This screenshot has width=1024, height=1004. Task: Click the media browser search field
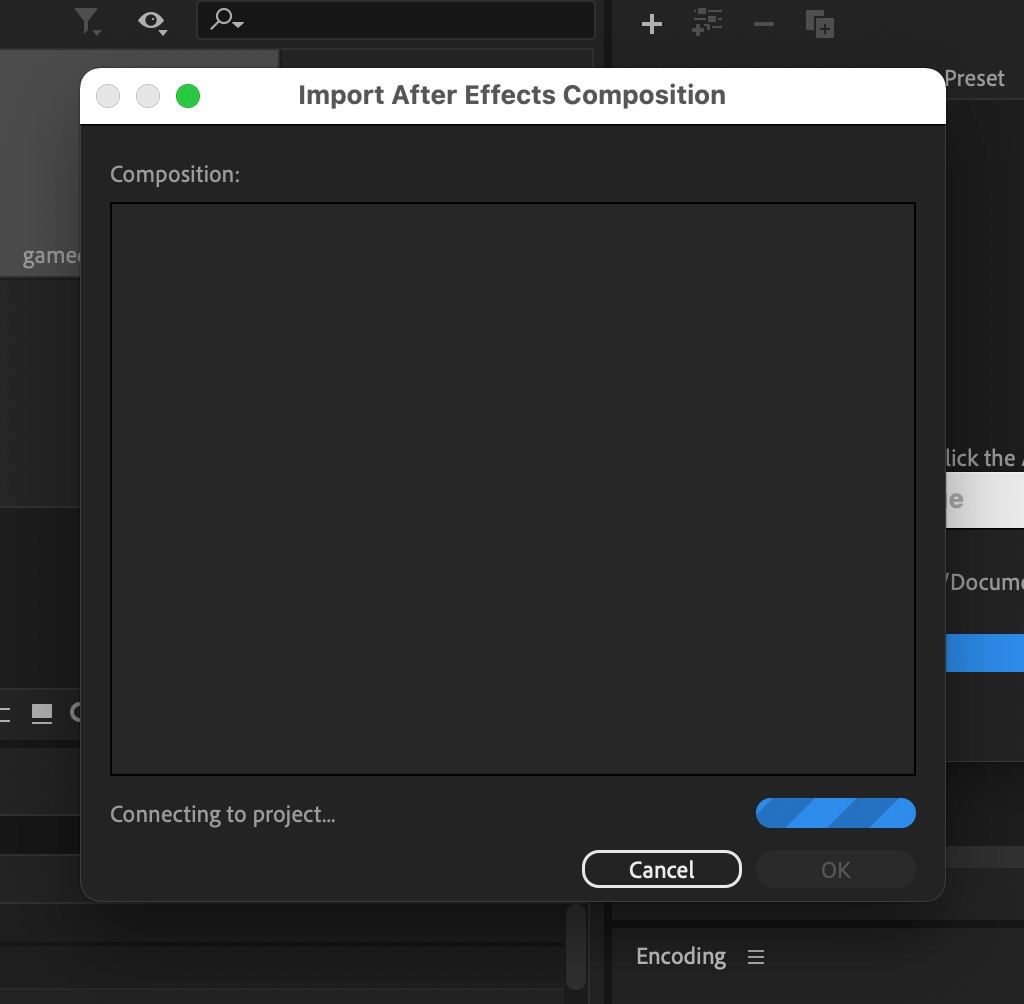point(396,20)
